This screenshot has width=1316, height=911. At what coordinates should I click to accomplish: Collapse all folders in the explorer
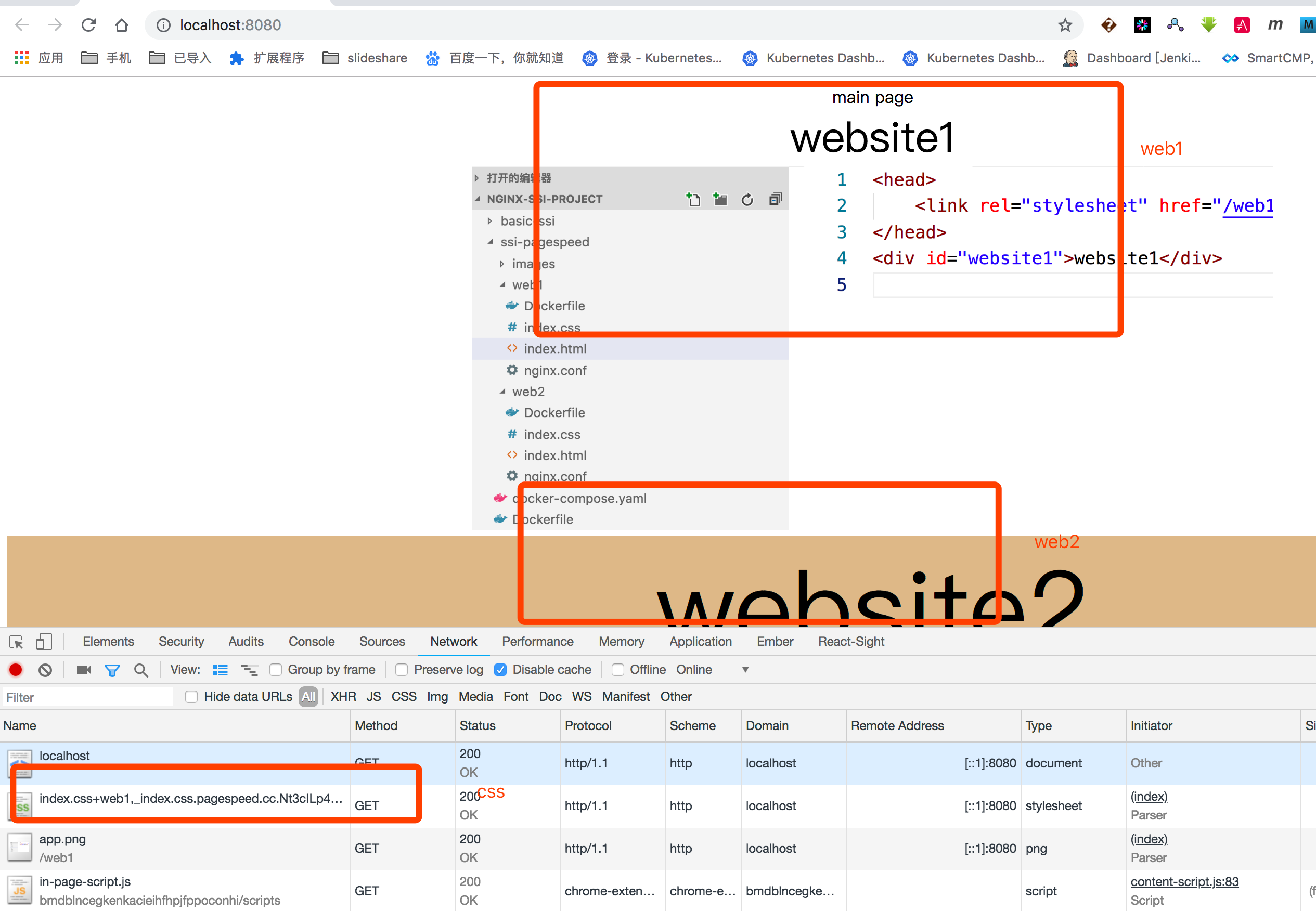click(776, 199)
